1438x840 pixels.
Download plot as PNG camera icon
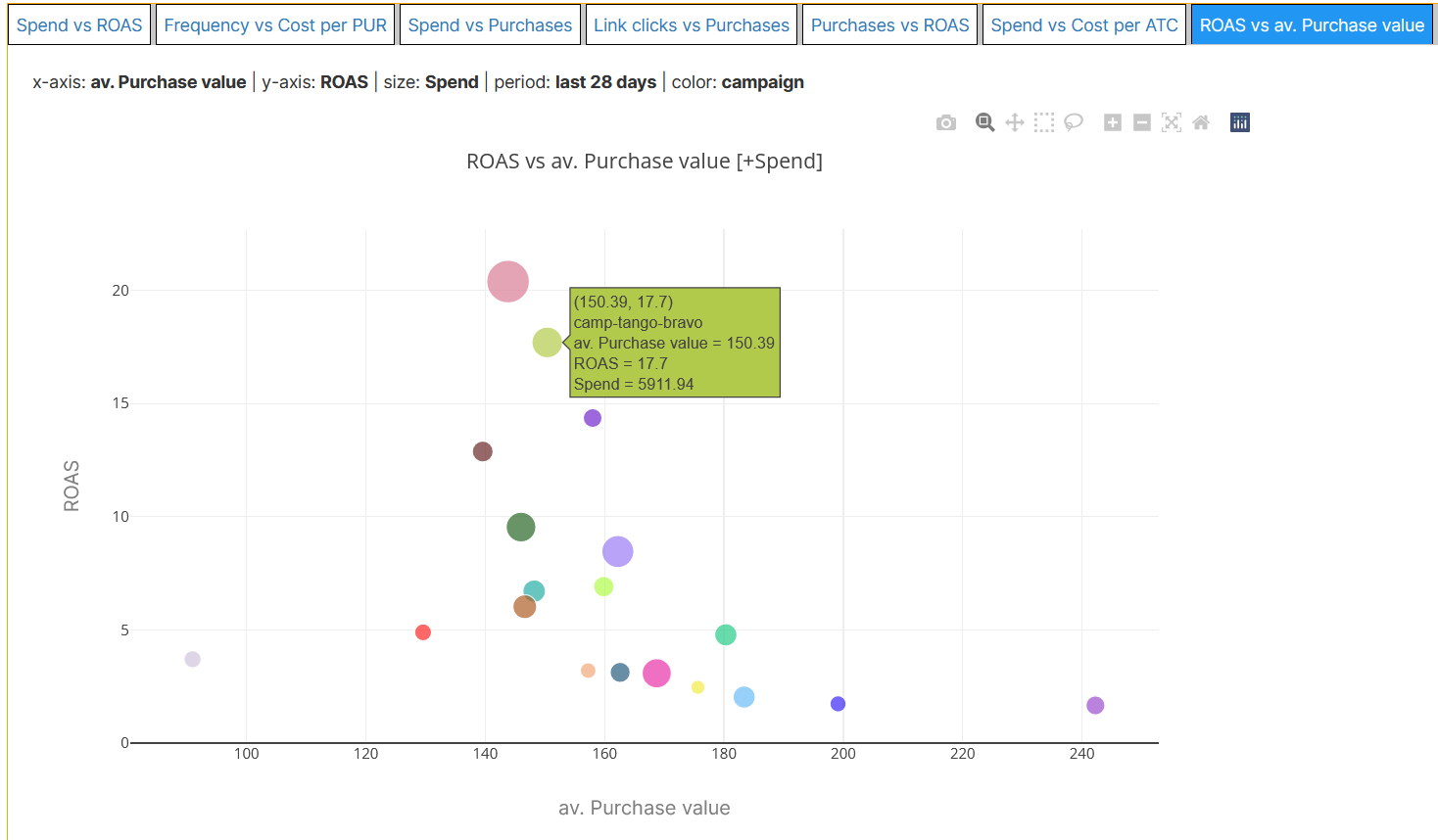coord(945,122)
